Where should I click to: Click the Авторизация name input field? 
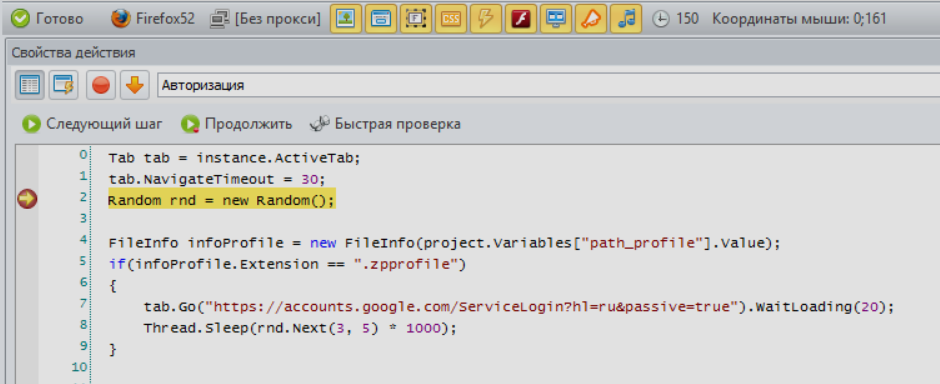coord(549,85)
